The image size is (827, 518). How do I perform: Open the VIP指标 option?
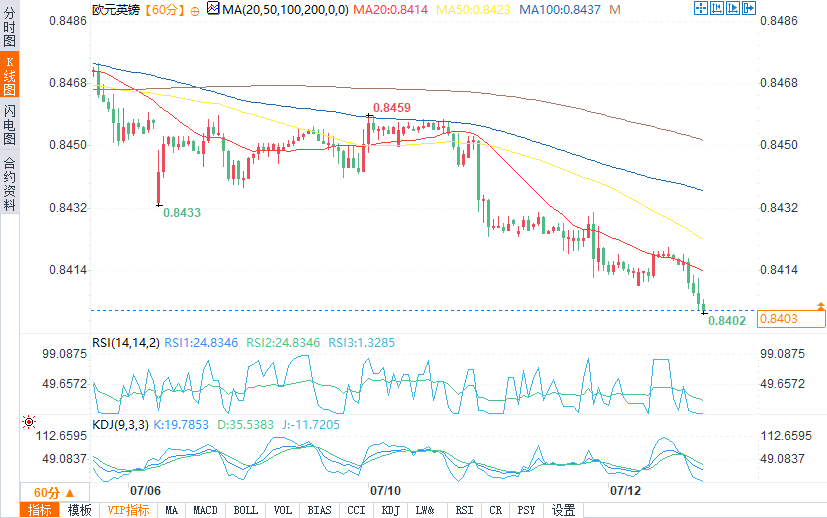coord(128,511)
